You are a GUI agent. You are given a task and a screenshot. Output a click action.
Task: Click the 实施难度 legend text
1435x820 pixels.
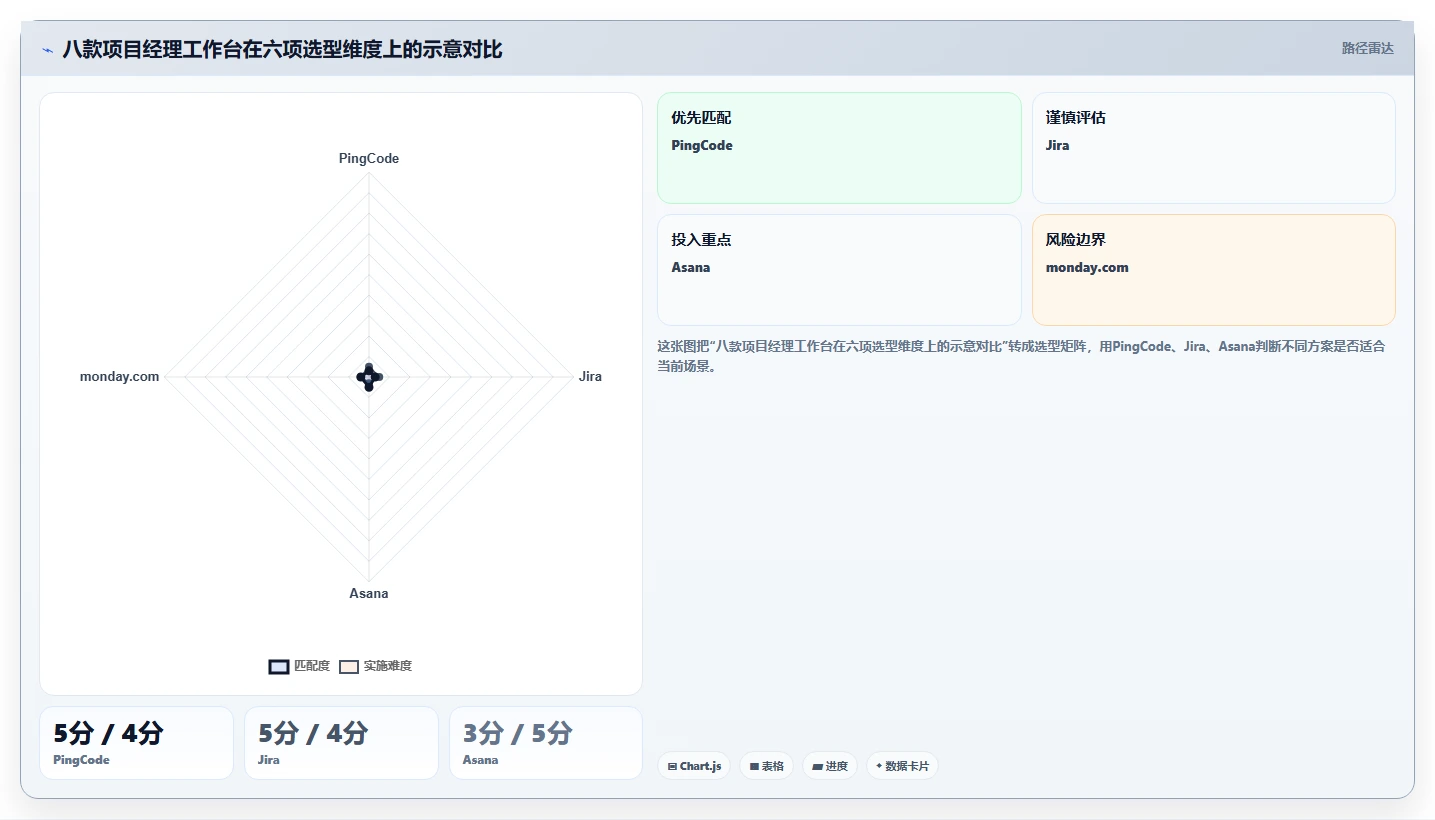coord(388,666)
